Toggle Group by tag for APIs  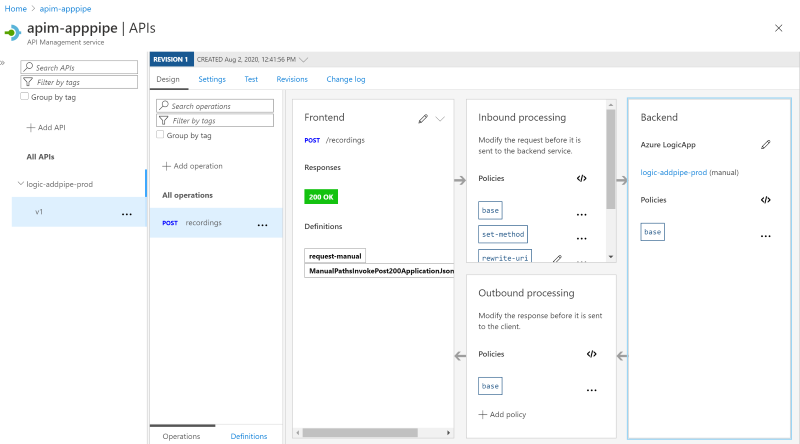pos(24,96)
